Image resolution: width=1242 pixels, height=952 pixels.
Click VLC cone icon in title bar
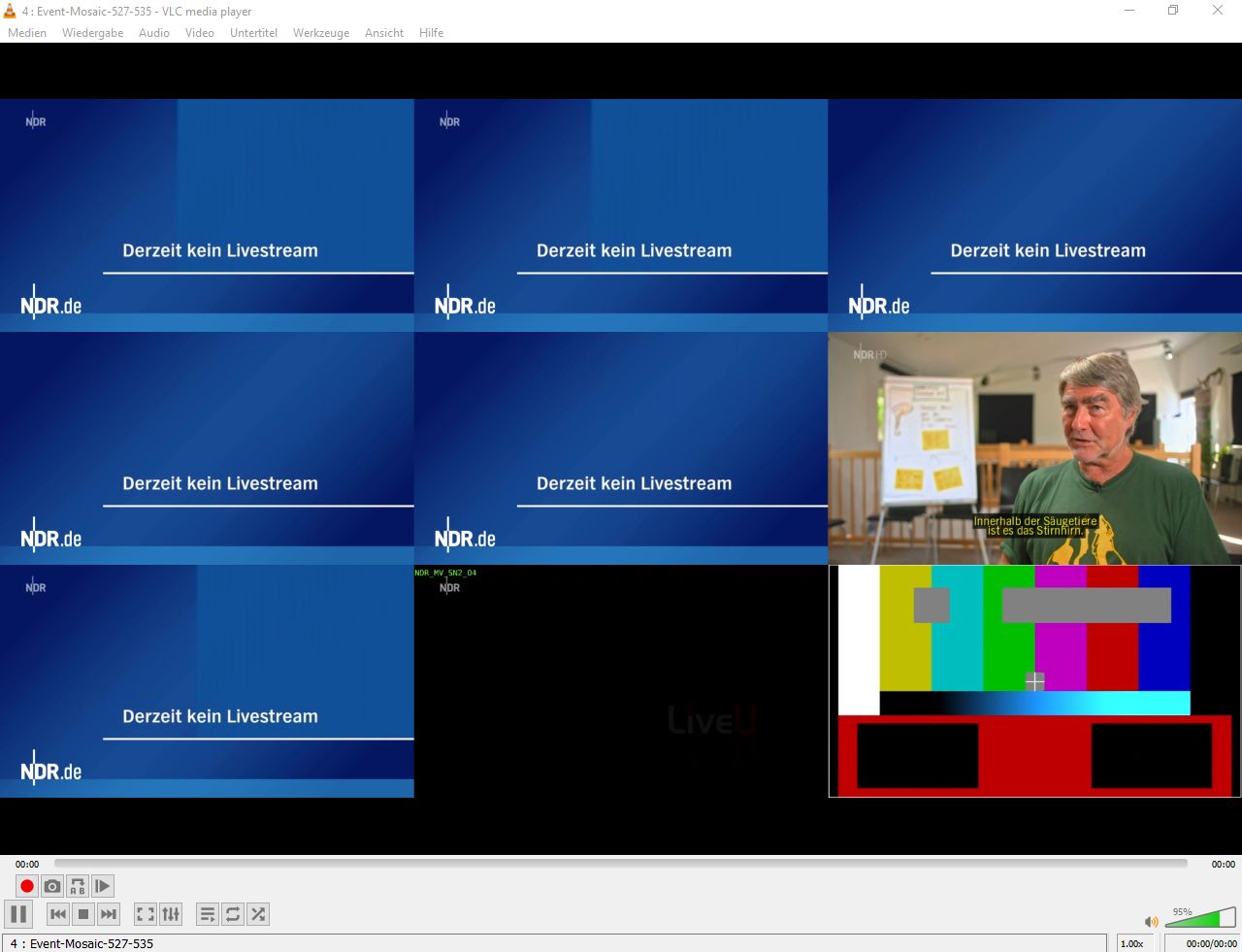(x=10, y=11)
